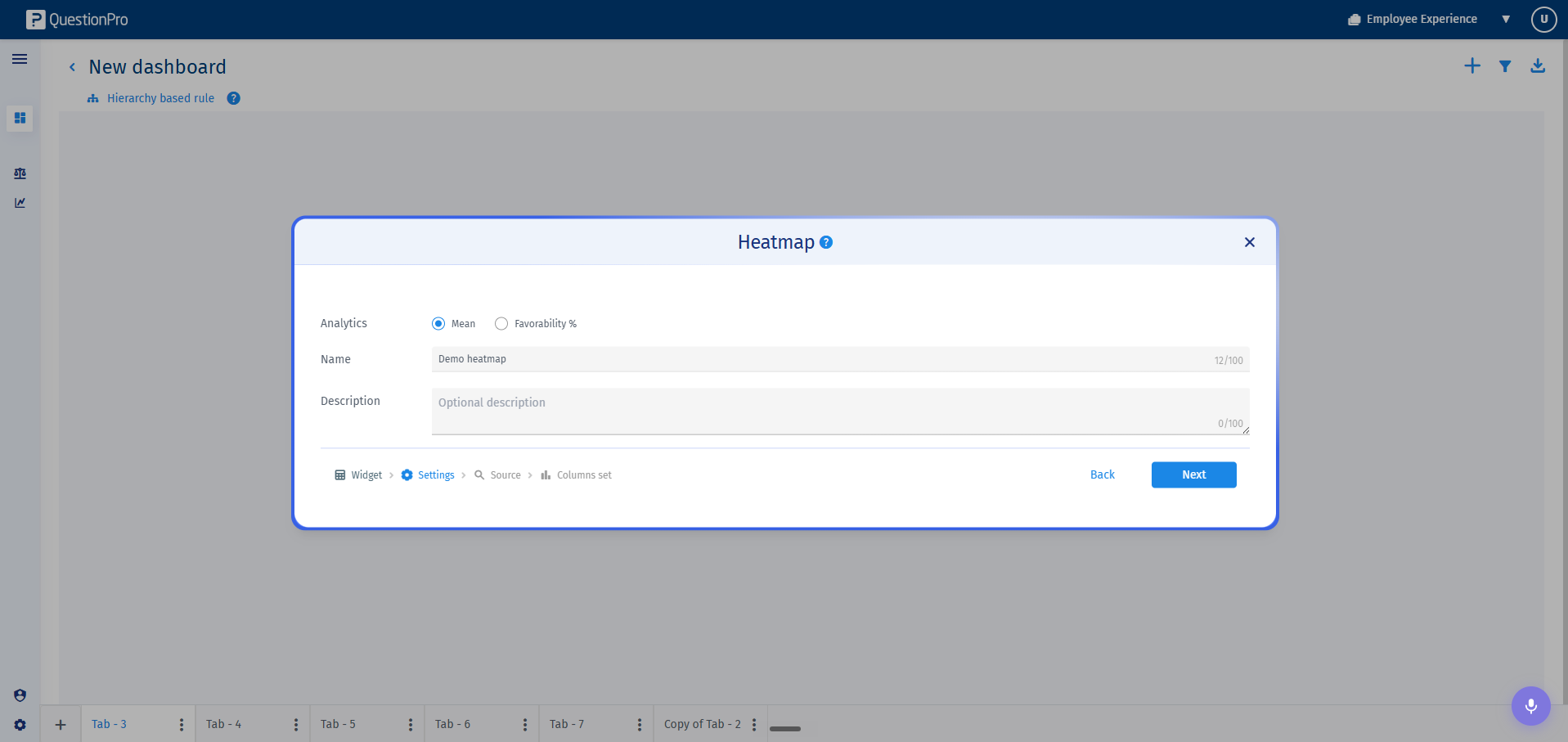Open the dashboard filter funnel icon
This screenshot has height=742, width=1568.
coord(1505,66)
